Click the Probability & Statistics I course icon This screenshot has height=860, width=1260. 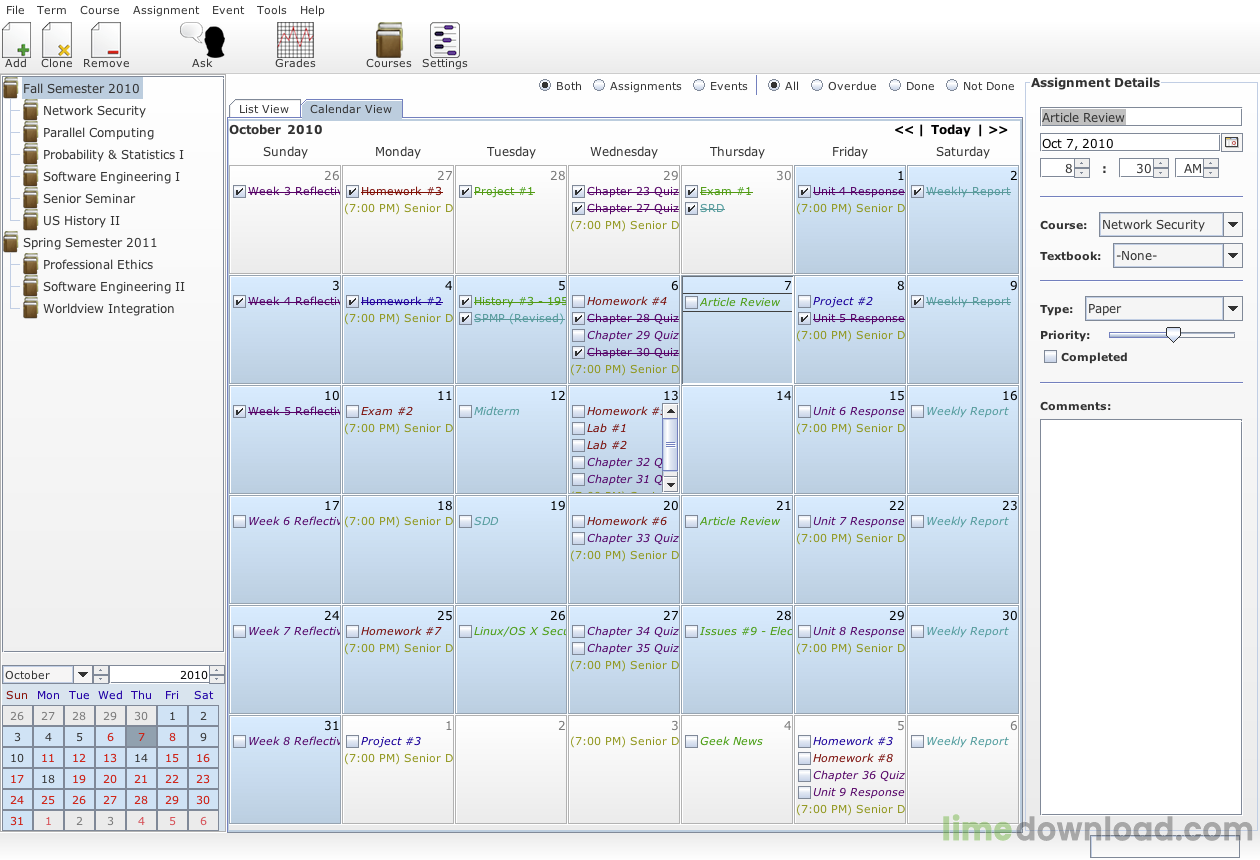point(31,154)
